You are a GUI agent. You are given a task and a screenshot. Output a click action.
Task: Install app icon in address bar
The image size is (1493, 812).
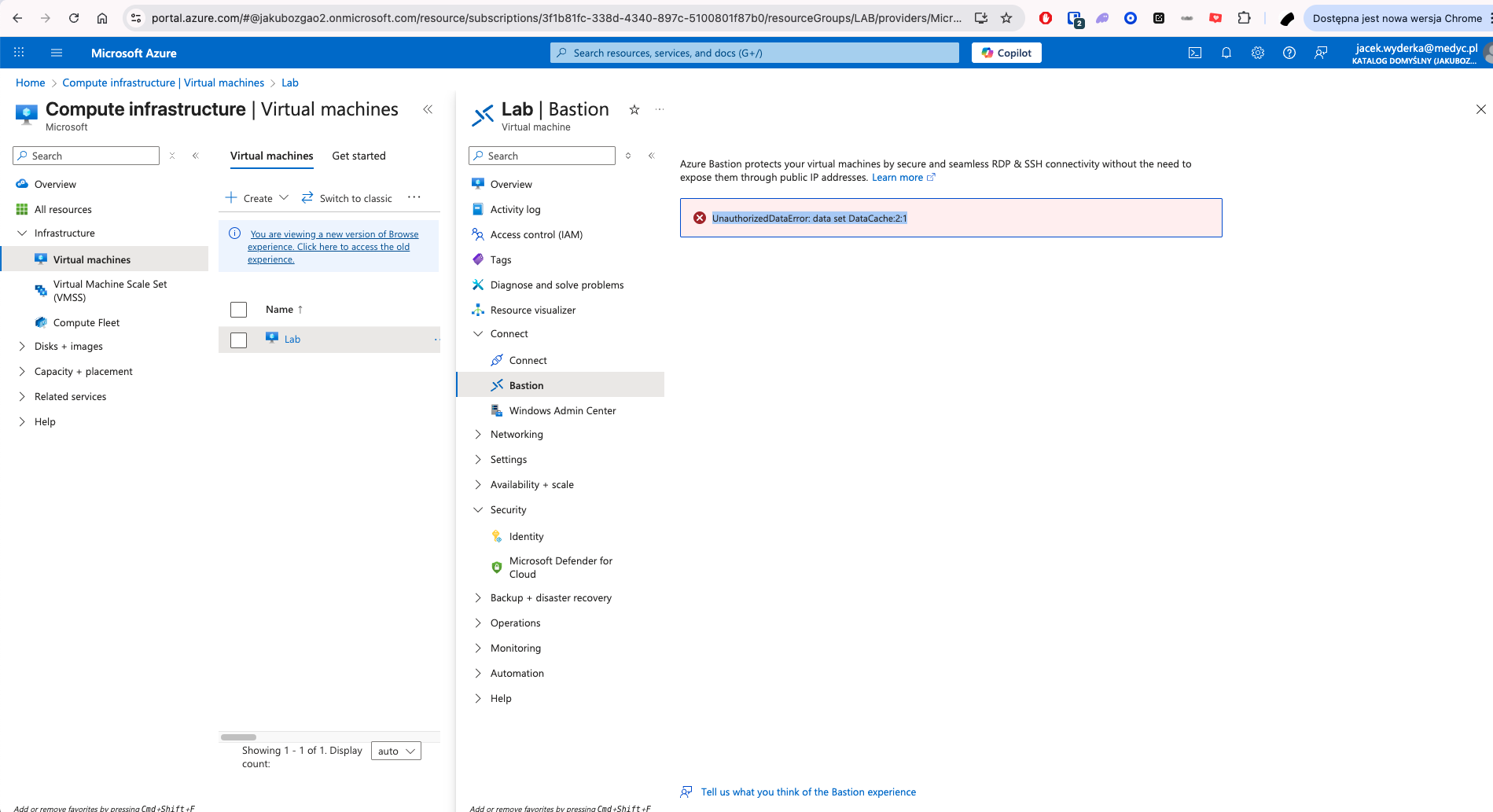click(981, 18)
